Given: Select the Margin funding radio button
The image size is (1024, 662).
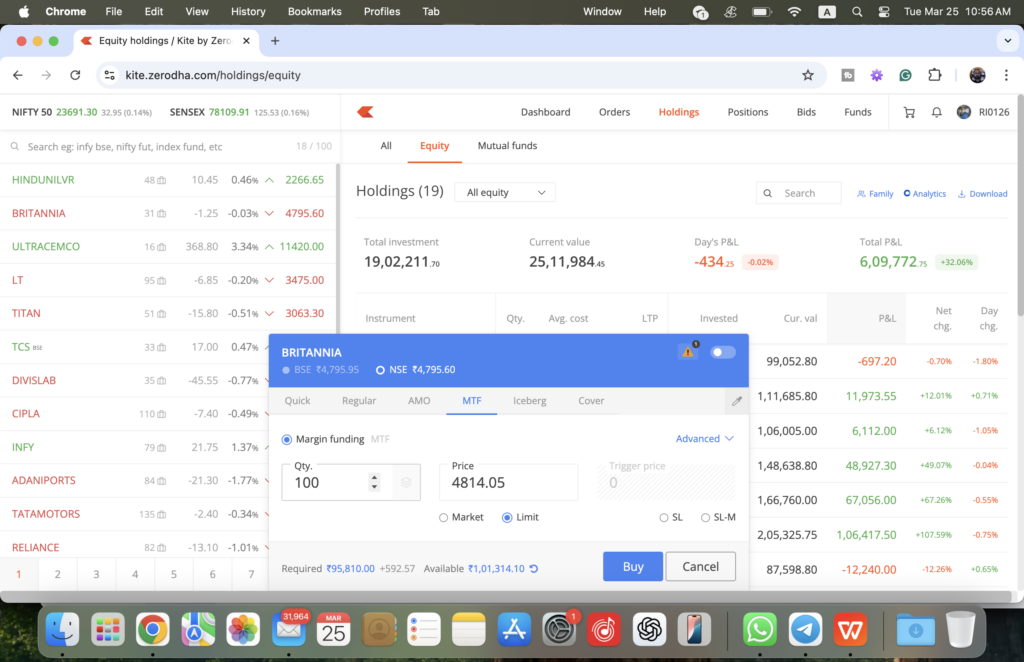Looking at the screenshot, I should tap(287, 439).
